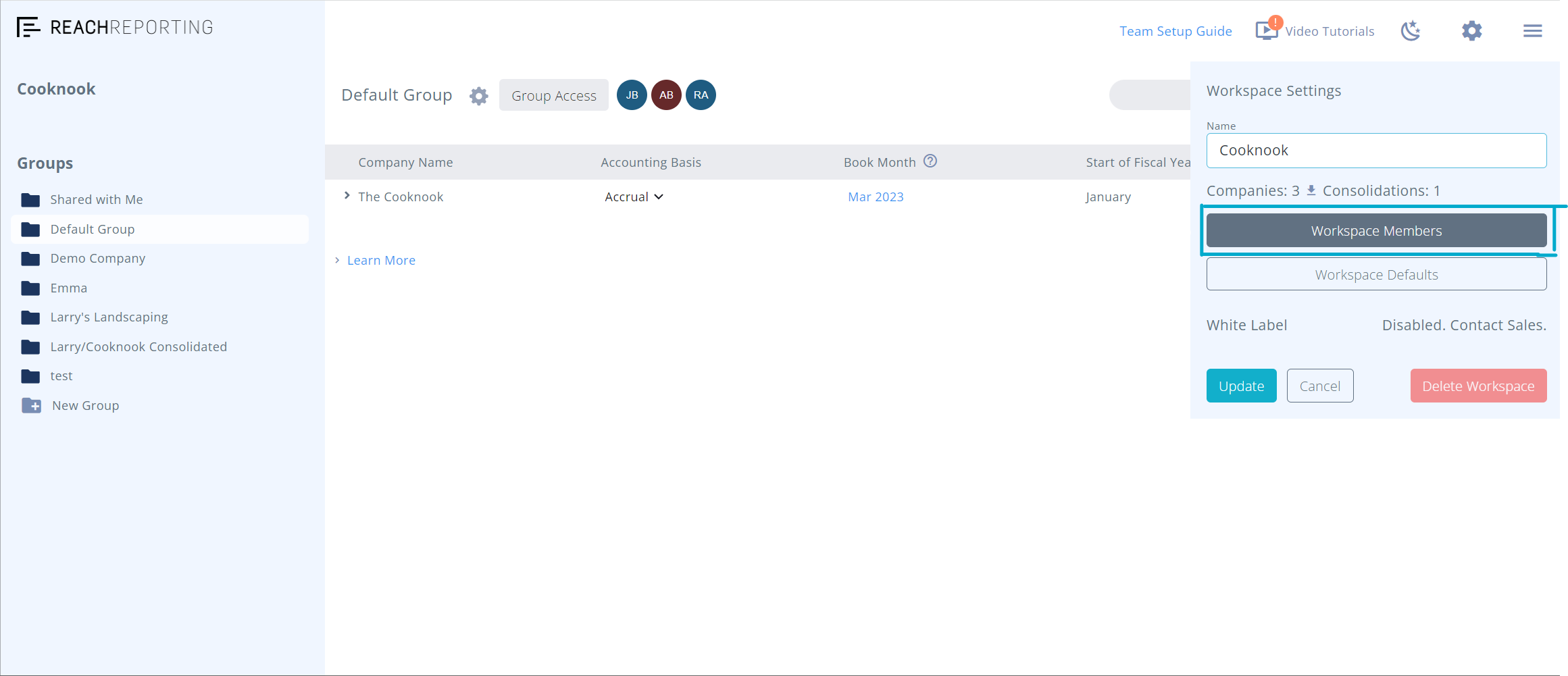
Task: Click the Shared with Me folder icon
Action: click(x=30, y=199)
